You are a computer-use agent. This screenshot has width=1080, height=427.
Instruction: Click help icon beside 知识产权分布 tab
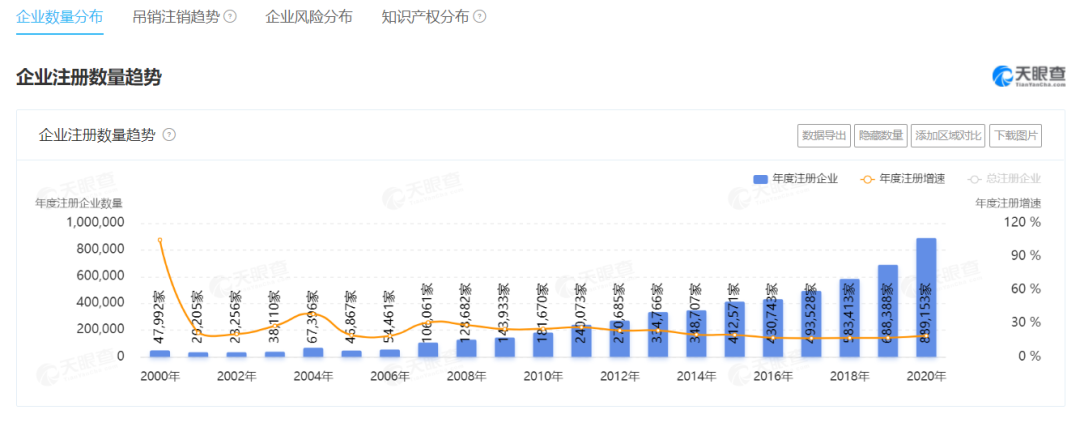point(480,17)
